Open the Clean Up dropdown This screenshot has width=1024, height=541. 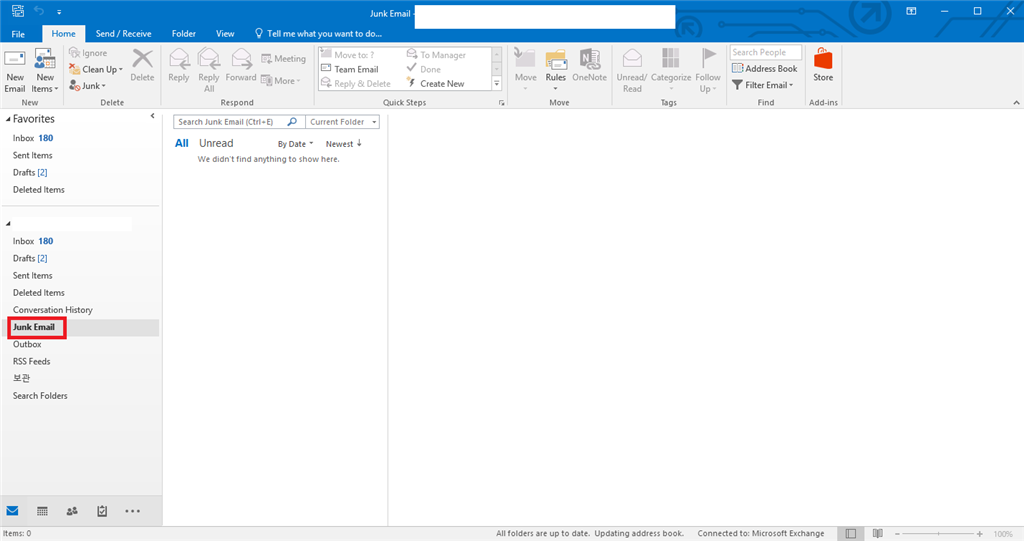pos(96,69)
